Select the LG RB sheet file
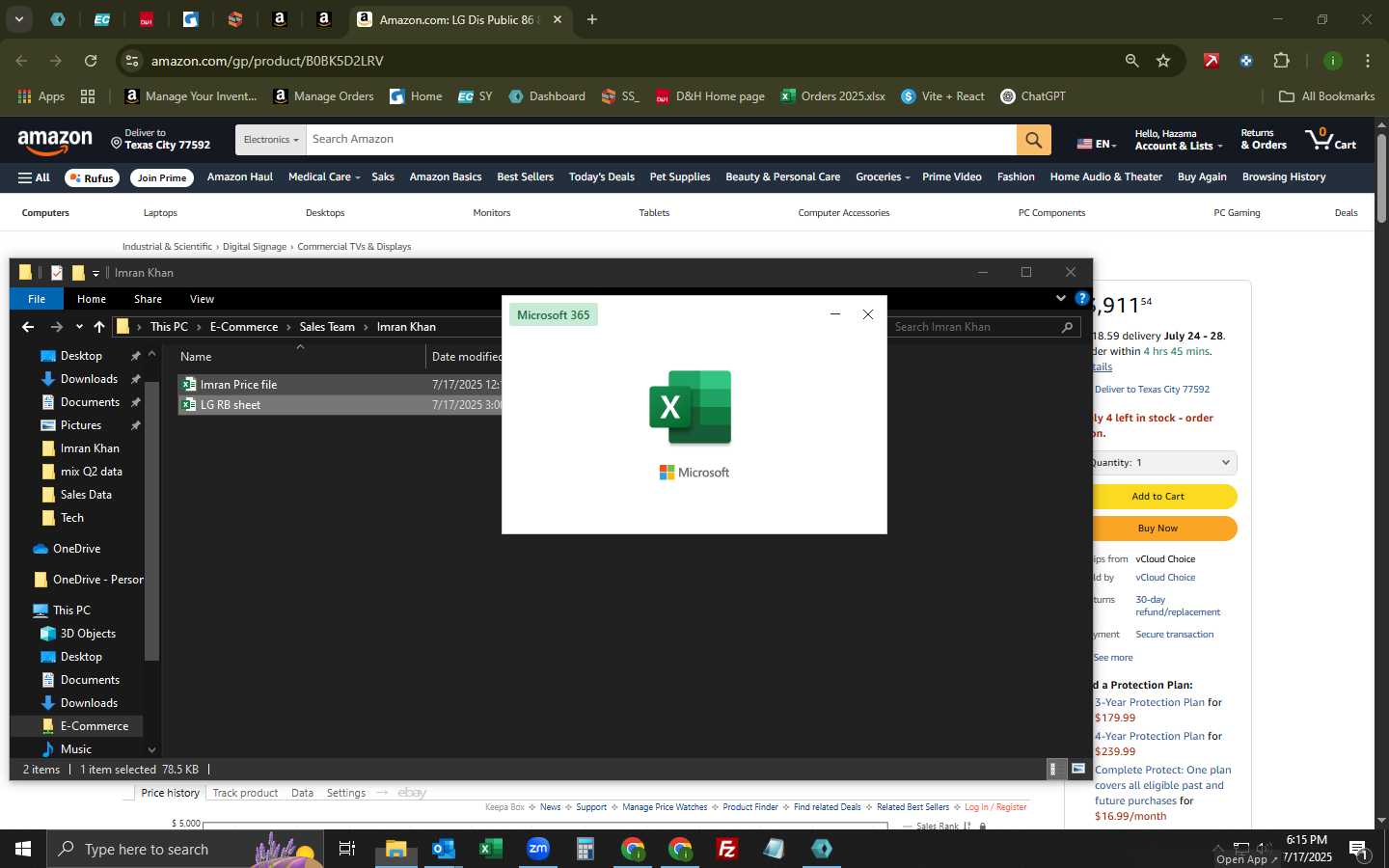 340,405
